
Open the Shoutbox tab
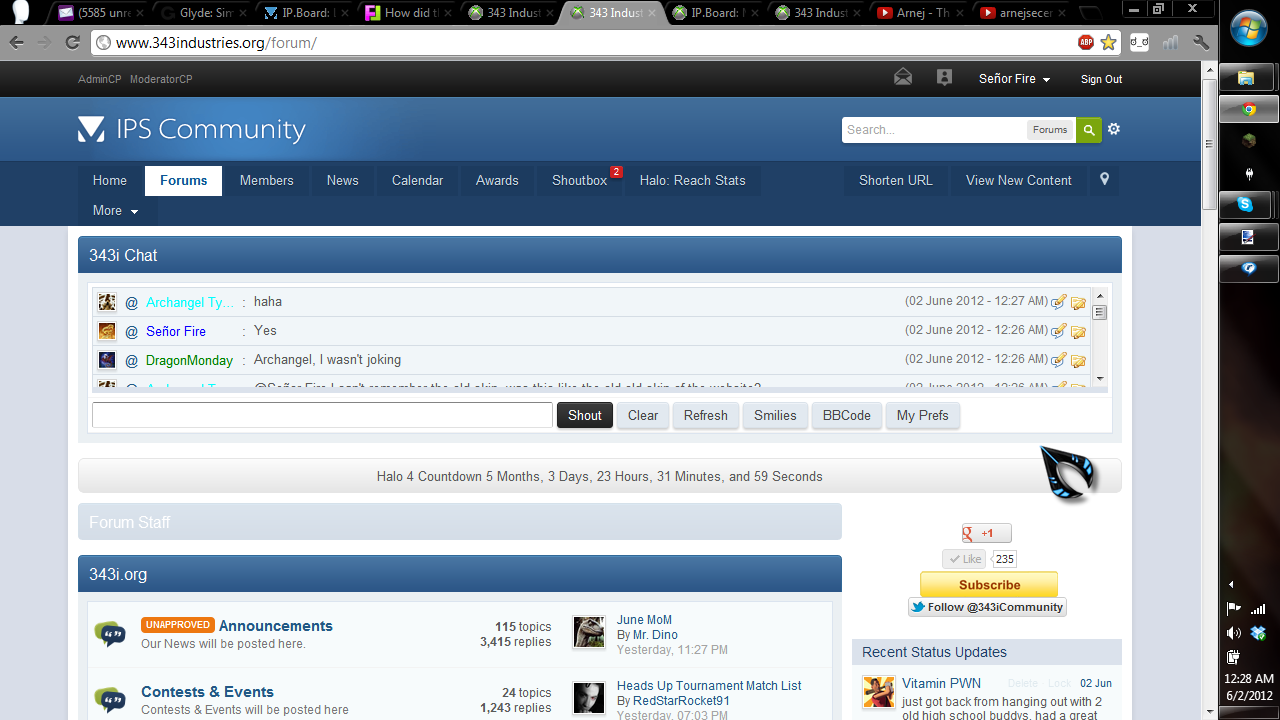click(x=579, y=181)
